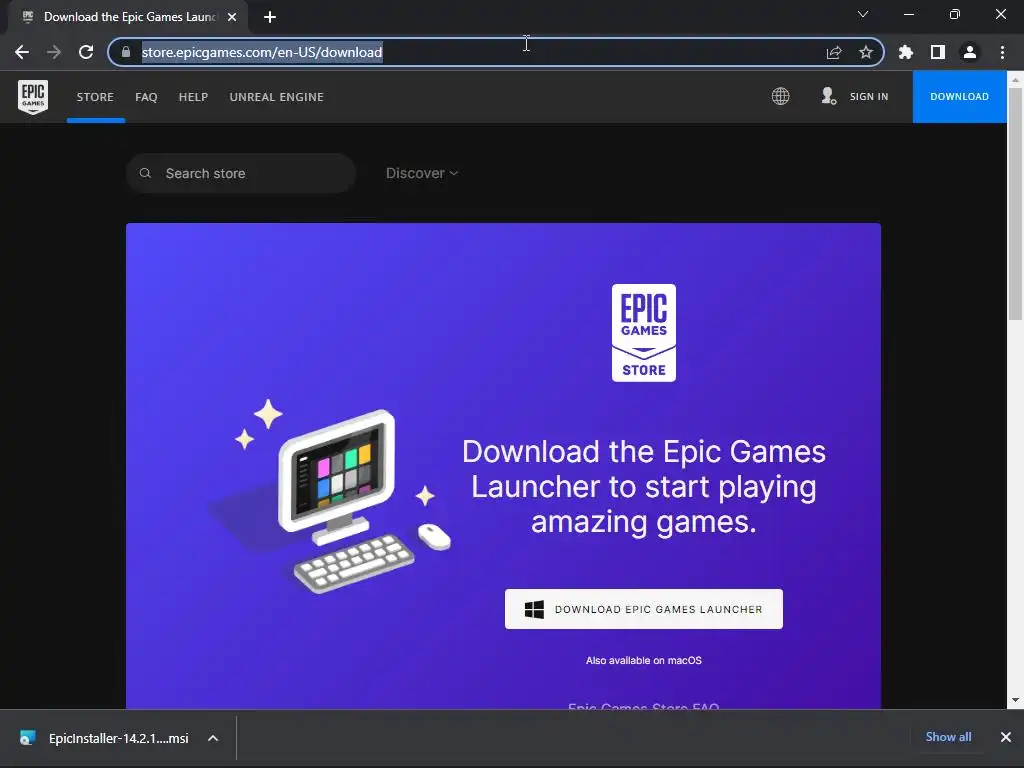Select the Download the Epic Games Launcher tab
Viewport: 1024px width, 768px height.
(128, 17)
